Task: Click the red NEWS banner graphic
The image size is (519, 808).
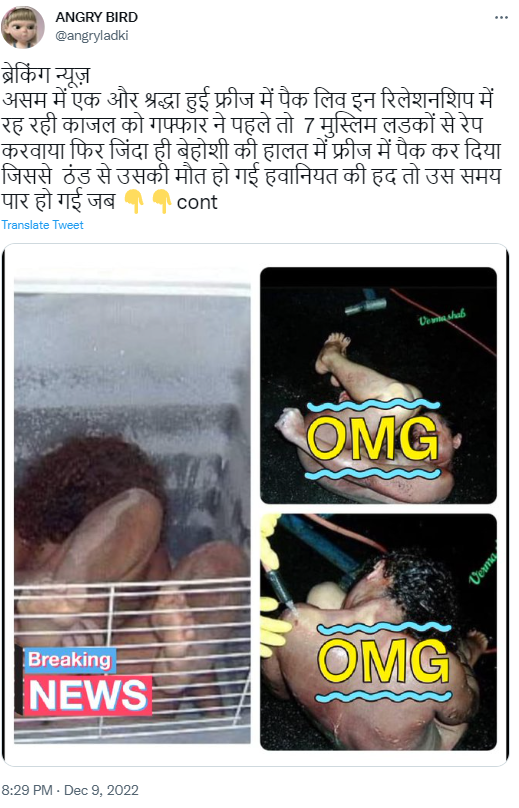Action: (87, 695)
